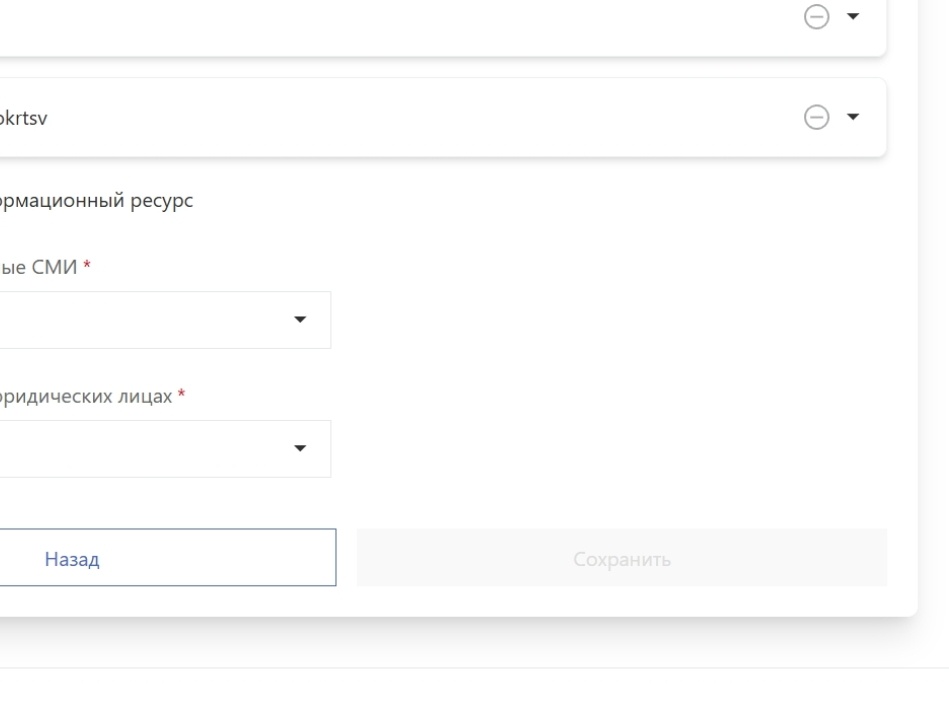Click the okrtsv row title text
The width and height of the screenshot is (949, 711).
(x=24, y=118)
